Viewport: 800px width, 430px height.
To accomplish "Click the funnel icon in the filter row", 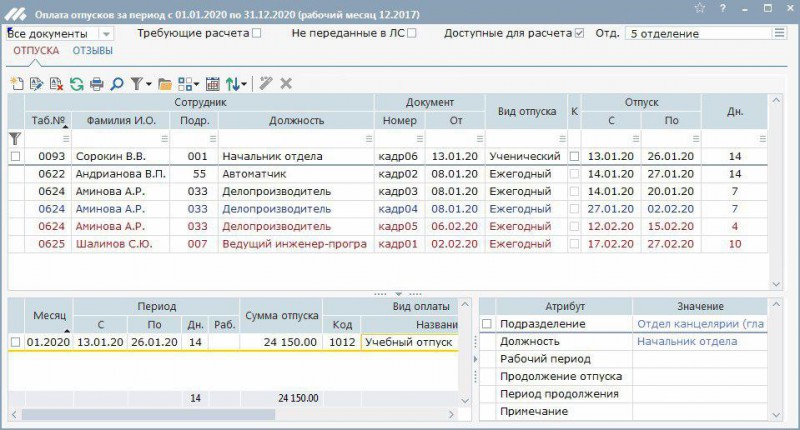I will tap(15, 138).
